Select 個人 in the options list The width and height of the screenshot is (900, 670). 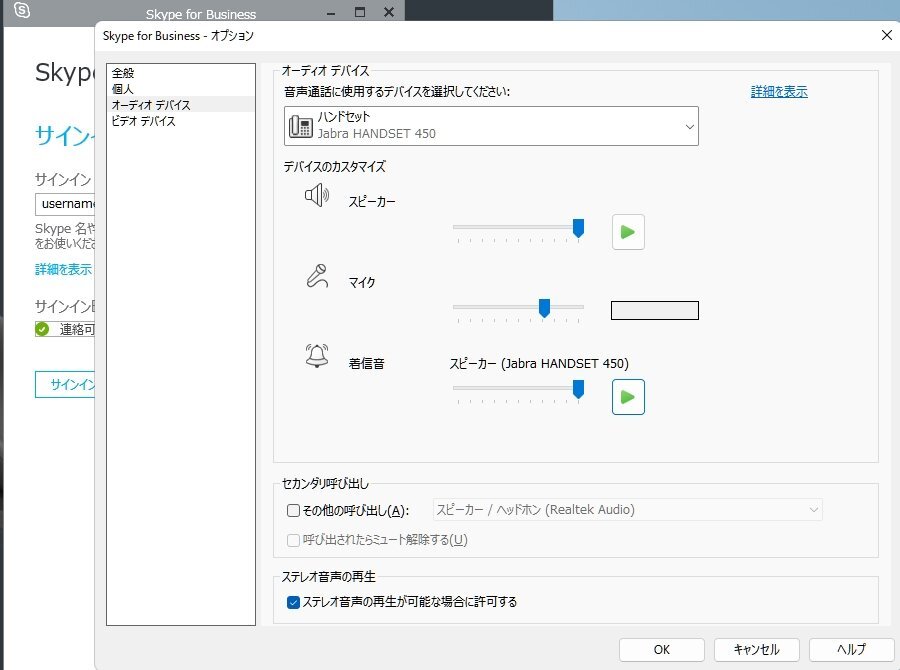[x=181, y=89]
